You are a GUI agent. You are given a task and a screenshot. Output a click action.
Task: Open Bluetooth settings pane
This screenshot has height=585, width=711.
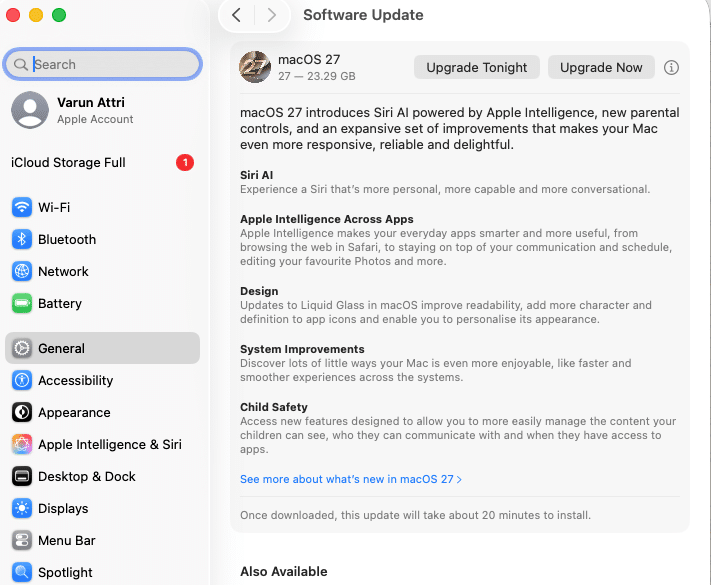click(x=102, y=239)
